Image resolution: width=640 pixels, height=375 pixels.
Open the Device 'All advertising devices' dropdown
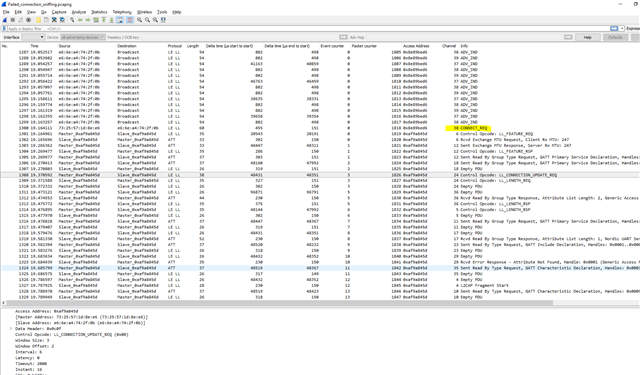pyautogui.click(x=83, y=37)
